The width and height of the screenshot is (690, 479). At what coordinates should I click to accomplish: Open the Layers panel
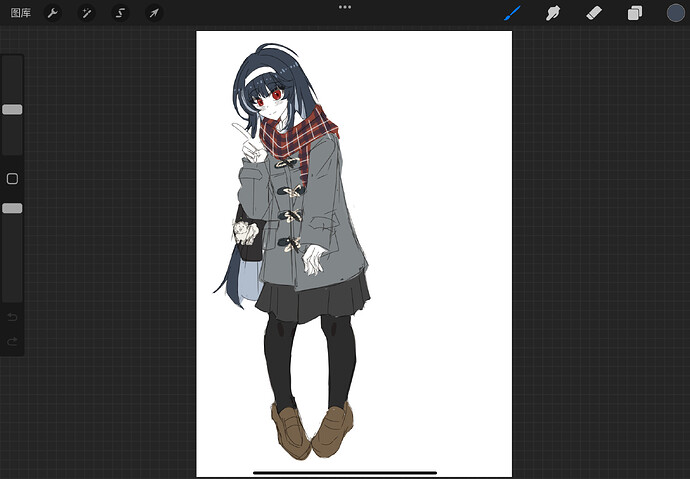click(x=635, y=13)
